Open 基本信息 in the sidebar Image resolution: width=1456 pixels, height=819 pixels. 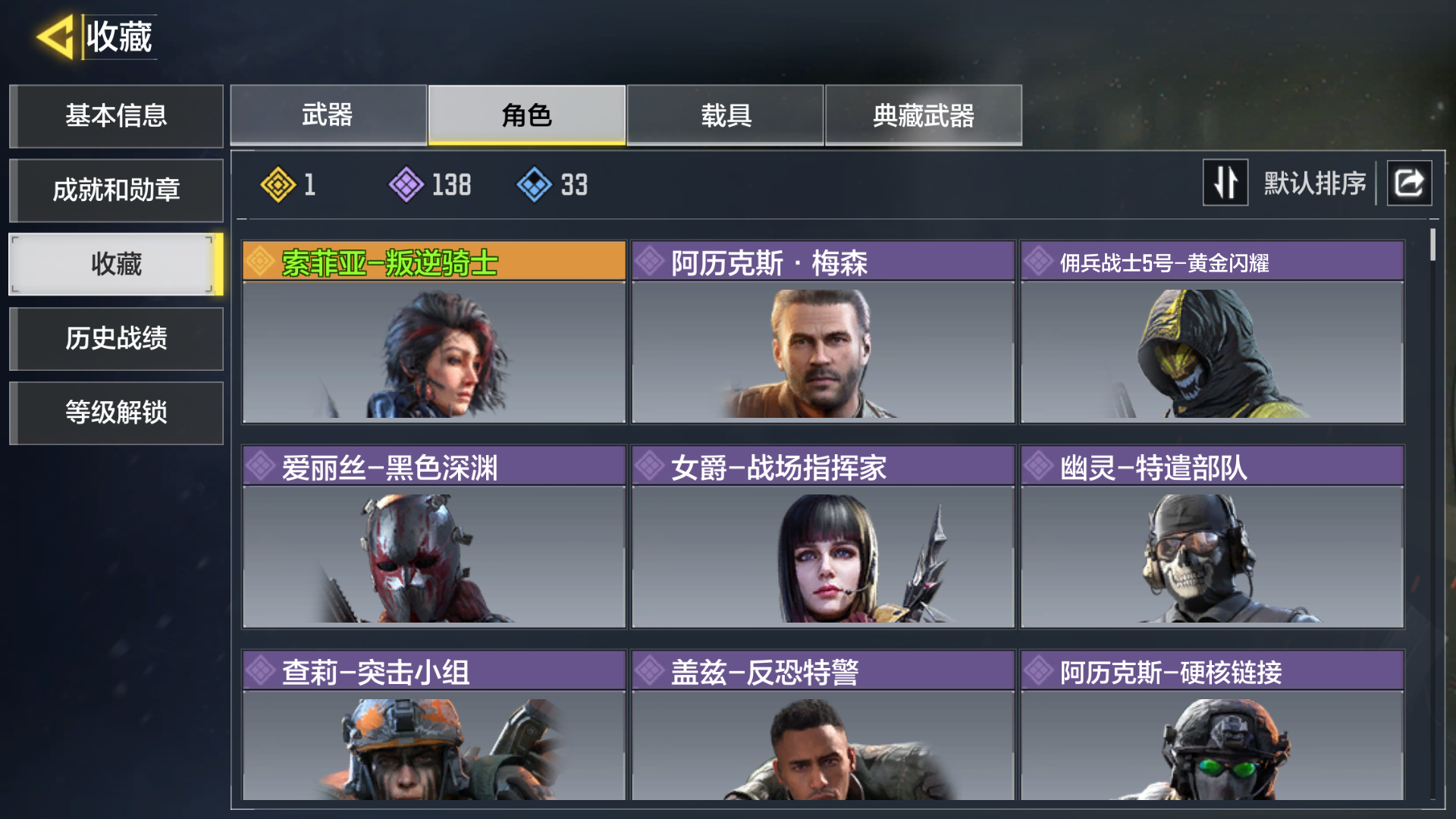[116, 115]
